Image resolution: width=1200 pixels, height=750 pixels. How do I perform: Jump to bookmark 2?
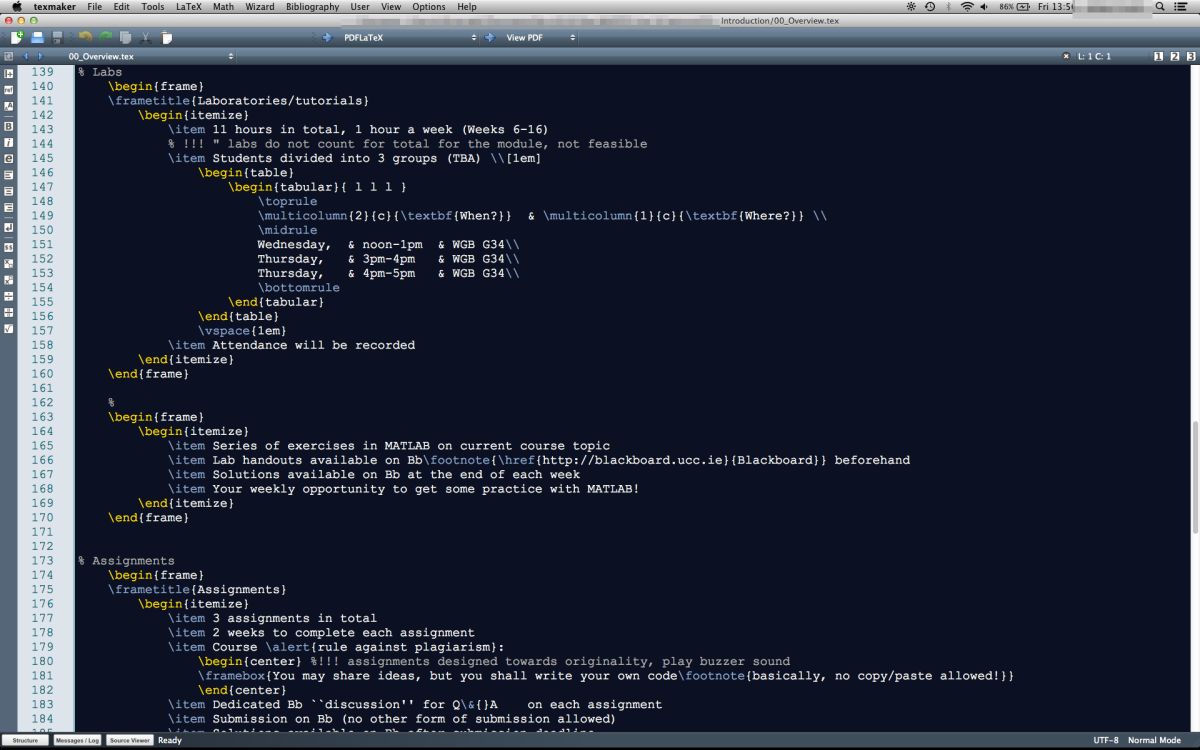pyautogui.click(x=1175, y=56)
